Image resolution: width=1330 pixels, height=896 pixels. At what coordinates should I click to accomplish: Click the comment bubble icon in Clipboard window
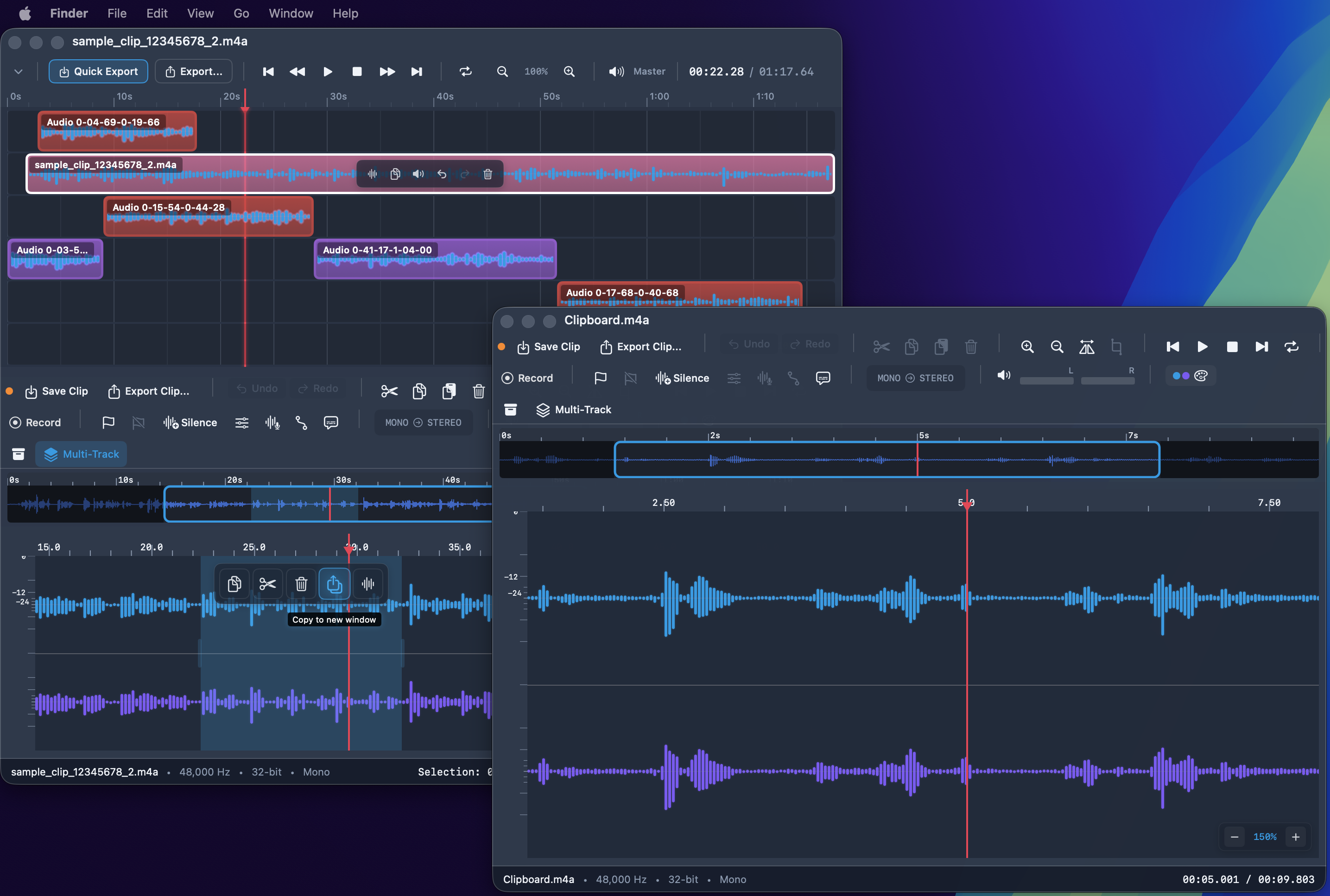point(823,378)
